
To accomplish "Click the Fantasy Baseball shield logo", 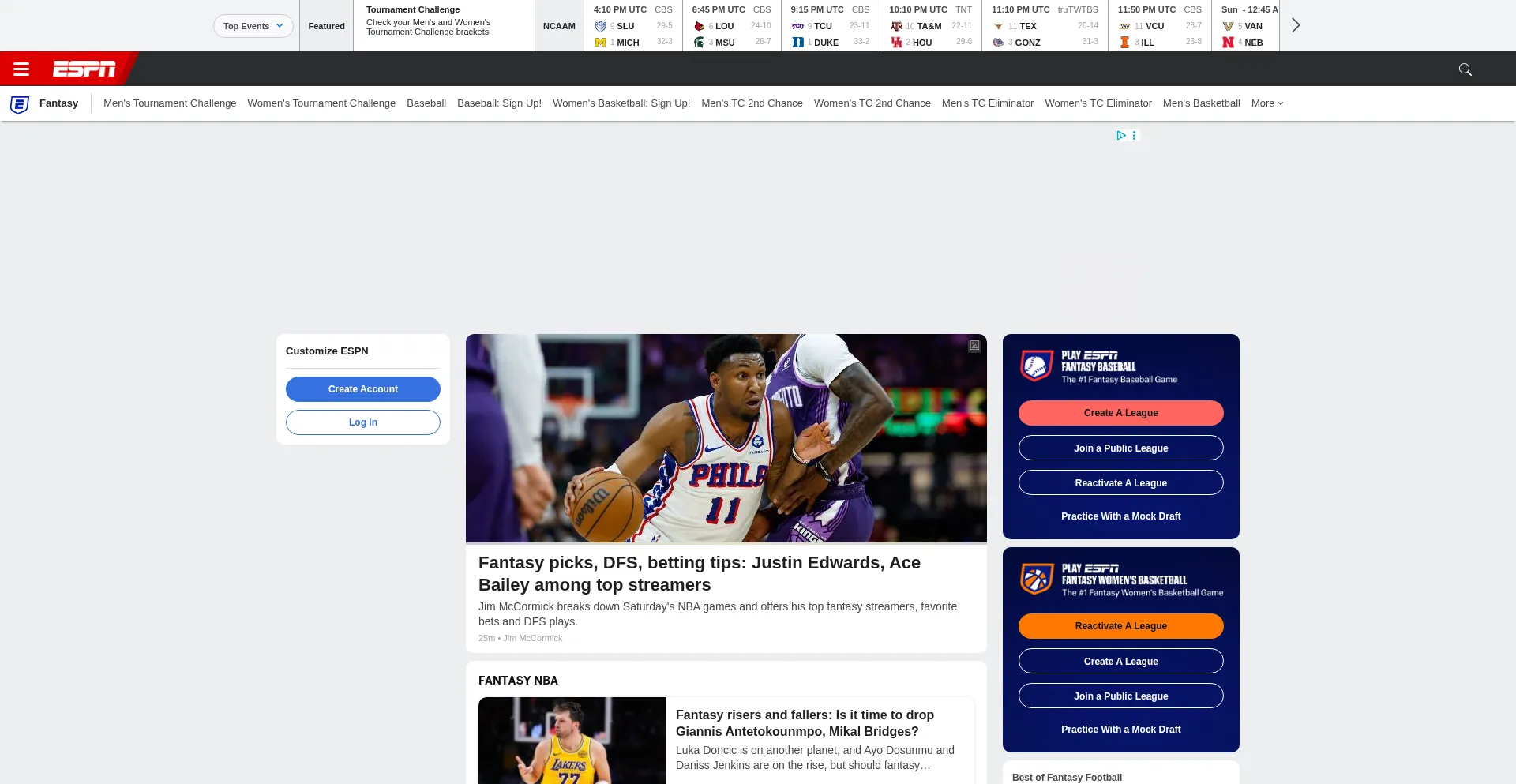I will [1037, 366].
